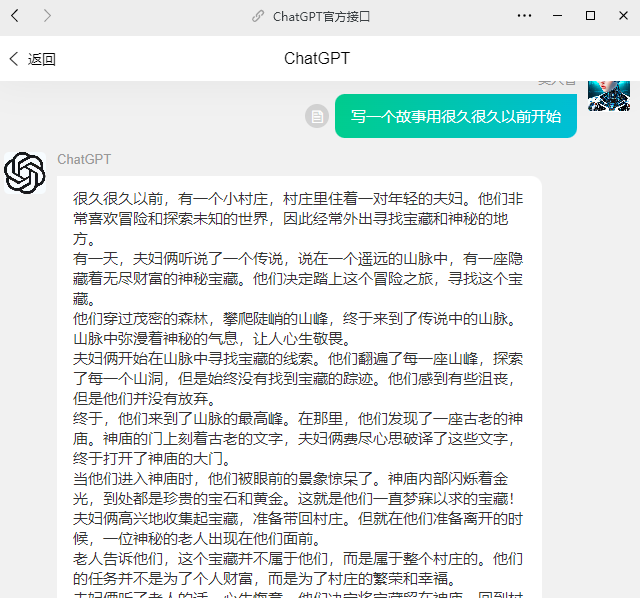The width and height of the screenshot is (640, 598).
Task: Click the window title ChatGPT官方接口
Action: click(321, 17)
